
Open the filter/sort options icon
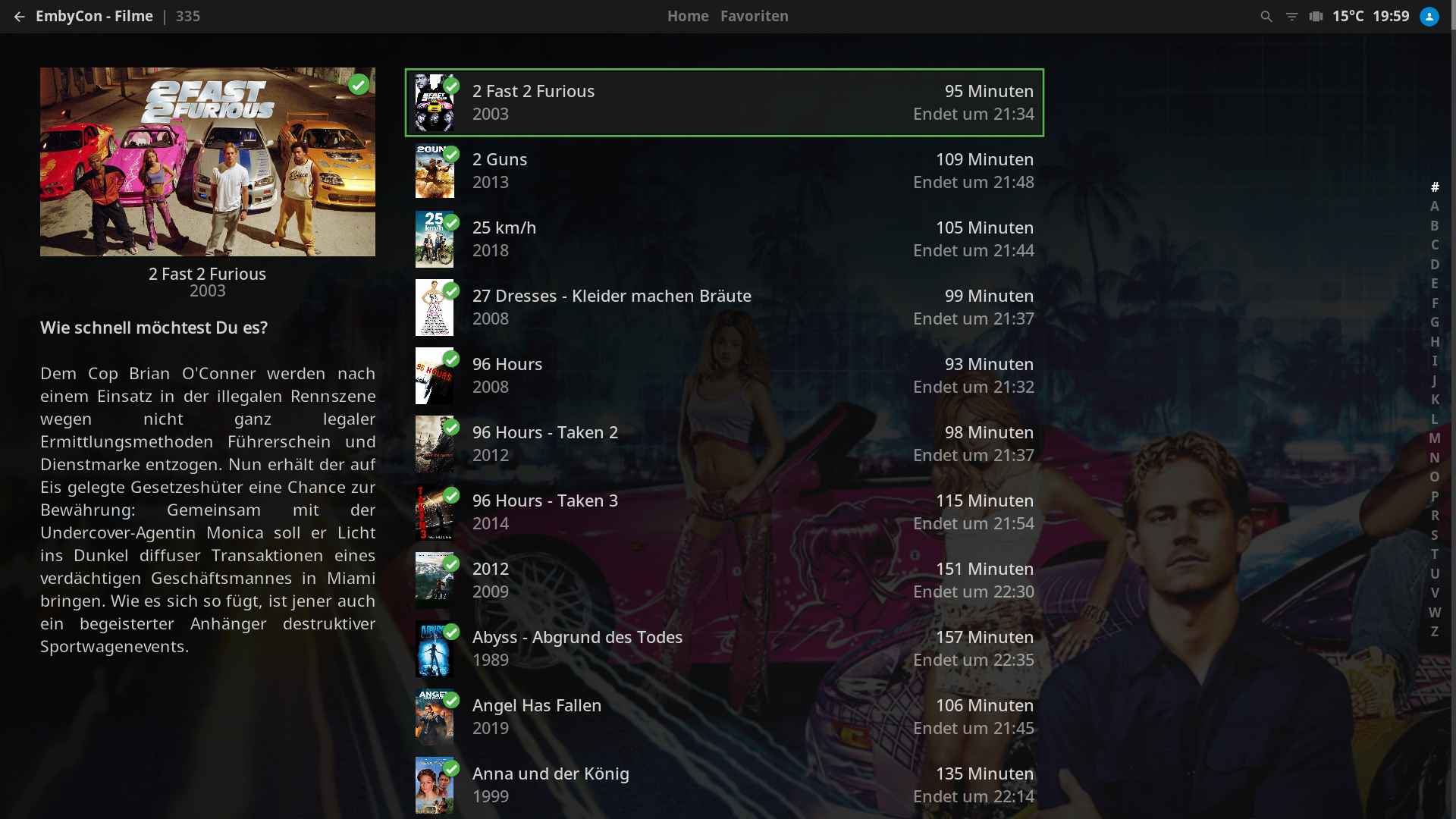click(x=1291, y=16)
